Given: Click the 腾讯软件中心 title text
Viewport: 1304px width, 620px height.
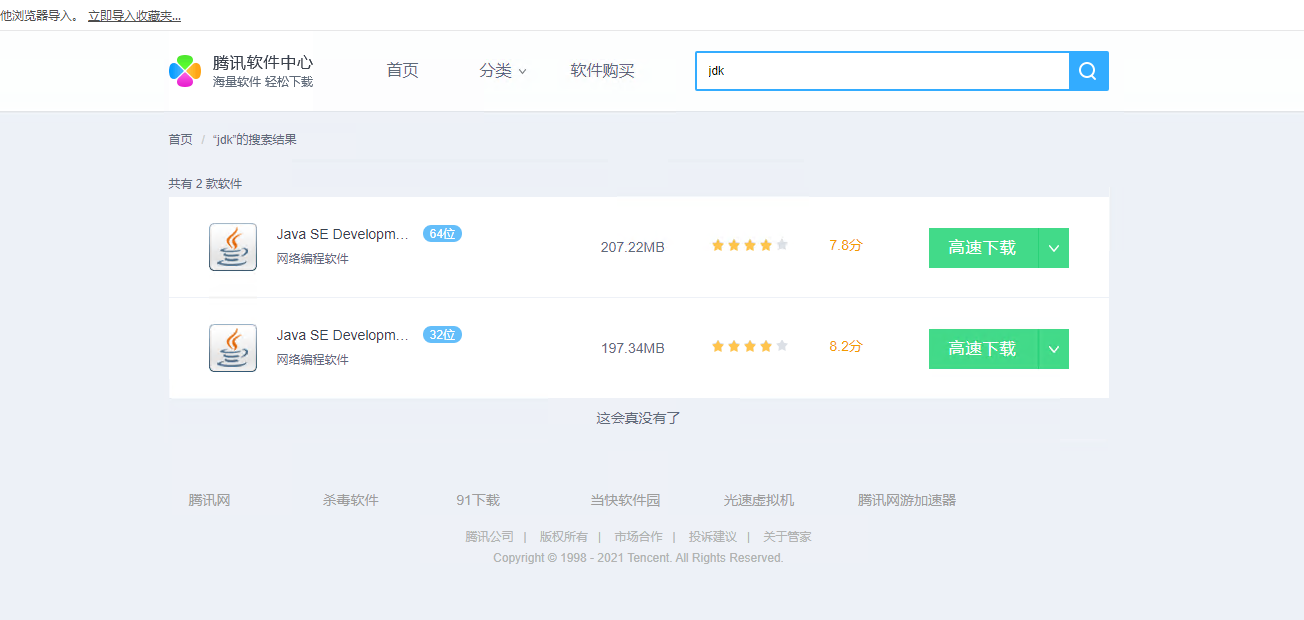Looking at the screenshot, I should click(x=263, y=62).
